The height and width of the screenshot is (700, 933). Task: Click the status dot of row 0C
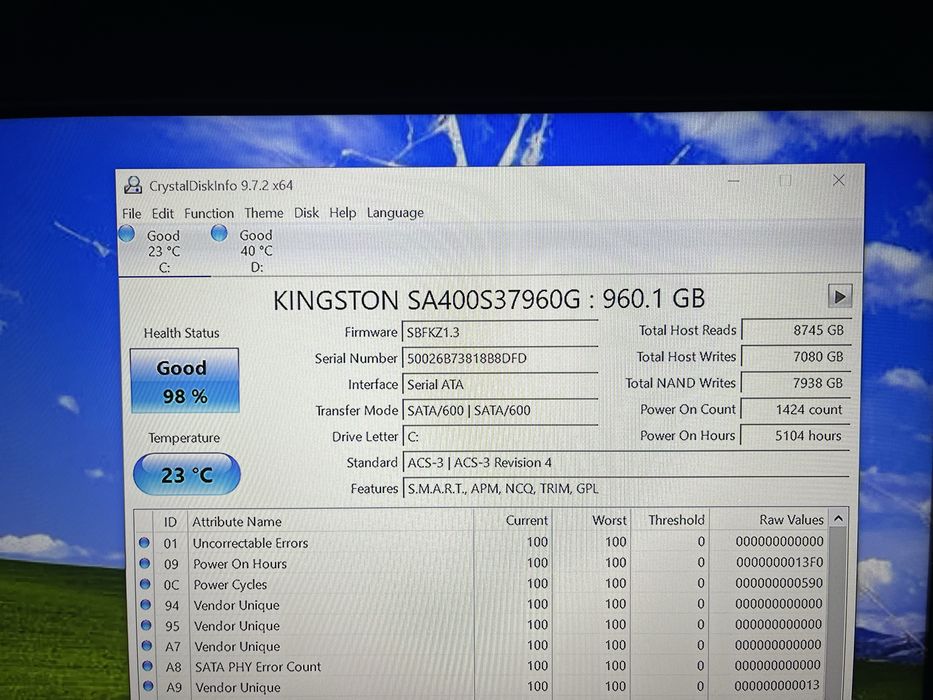pos(145,584)
